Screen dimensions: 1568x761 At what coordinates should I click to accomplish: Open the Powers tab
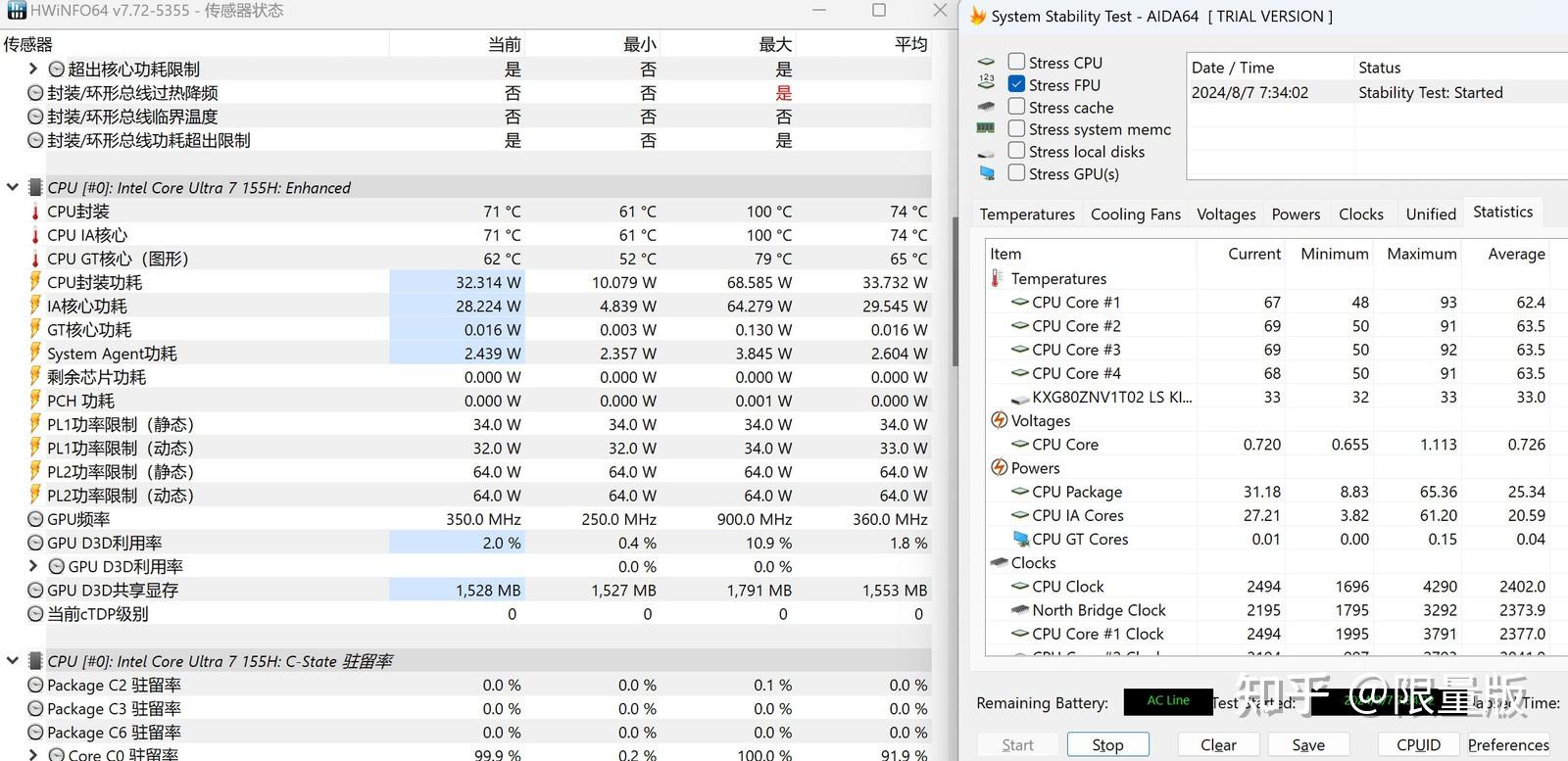point(1296,214)
